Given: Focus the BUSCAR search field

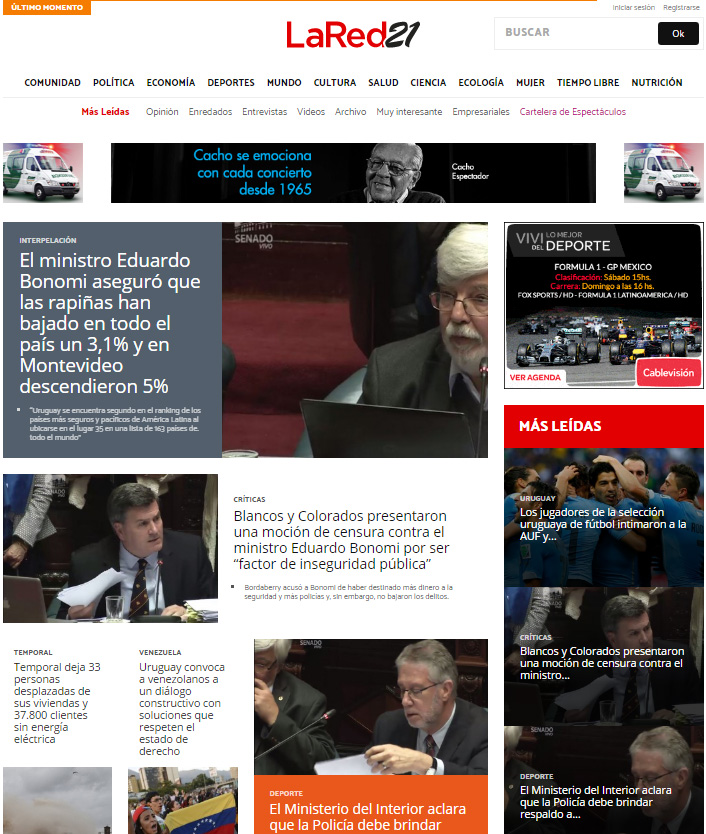Looking at the screenshot, I should 576,33.
